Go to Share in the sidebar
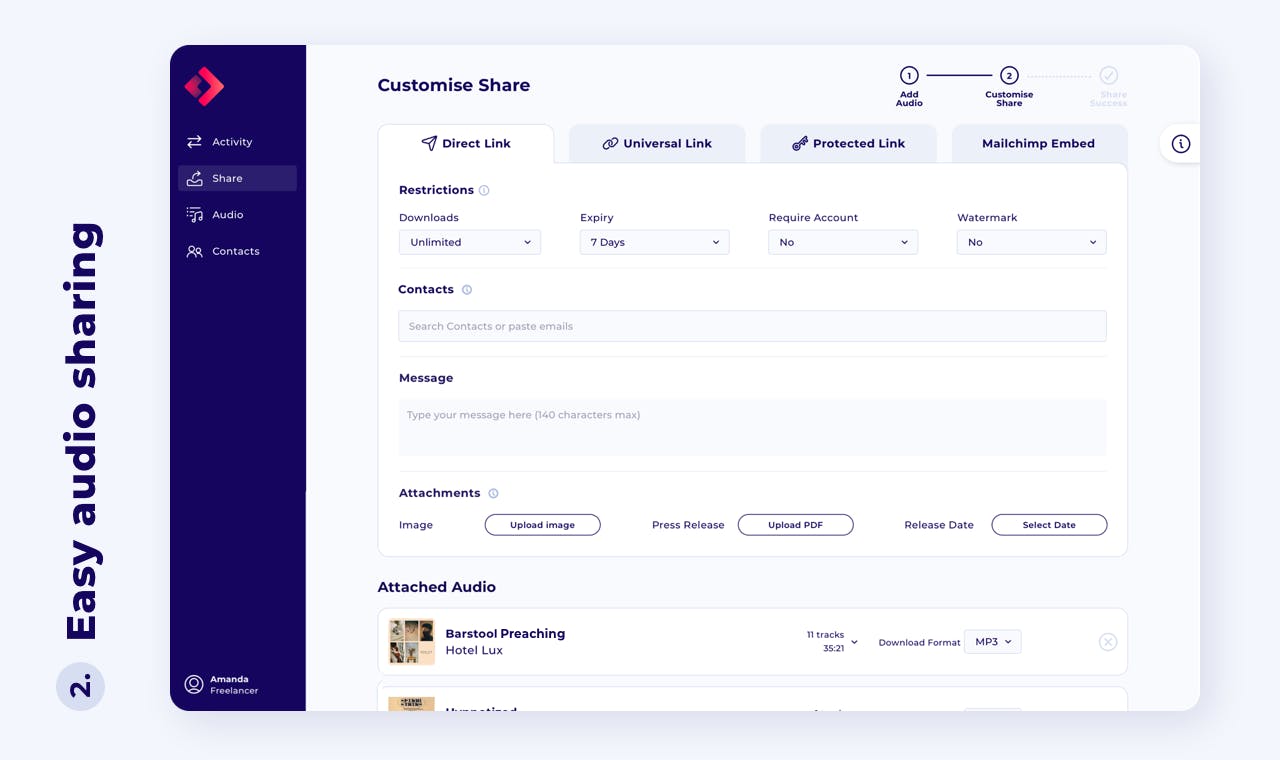Viewport: 1280px width, 760px height. (237, 178)
